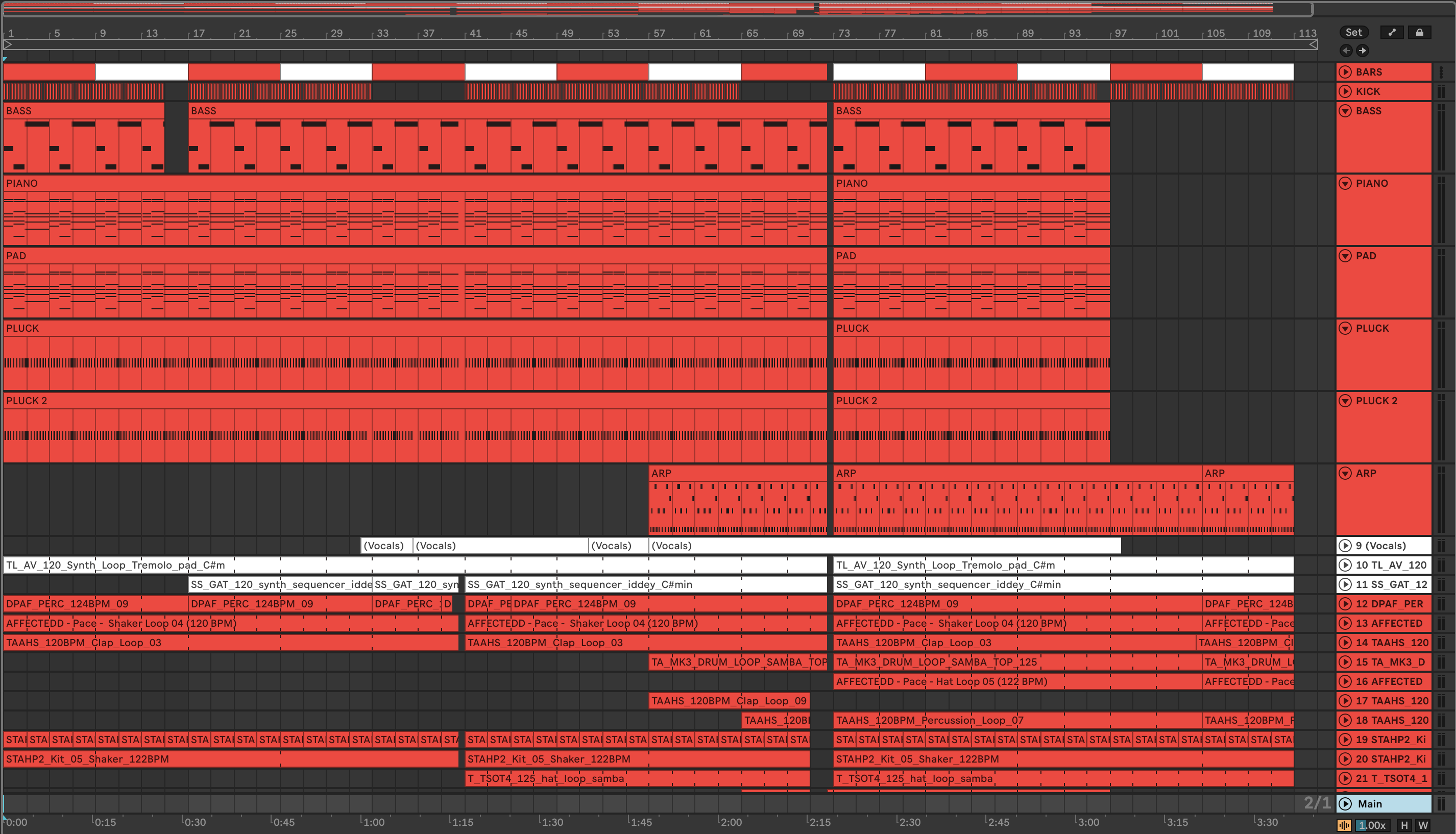Screen dimensions: 1456x834
Task: Select the 15 TA_MK3_D track header
Action: (x=1389, y=662)
